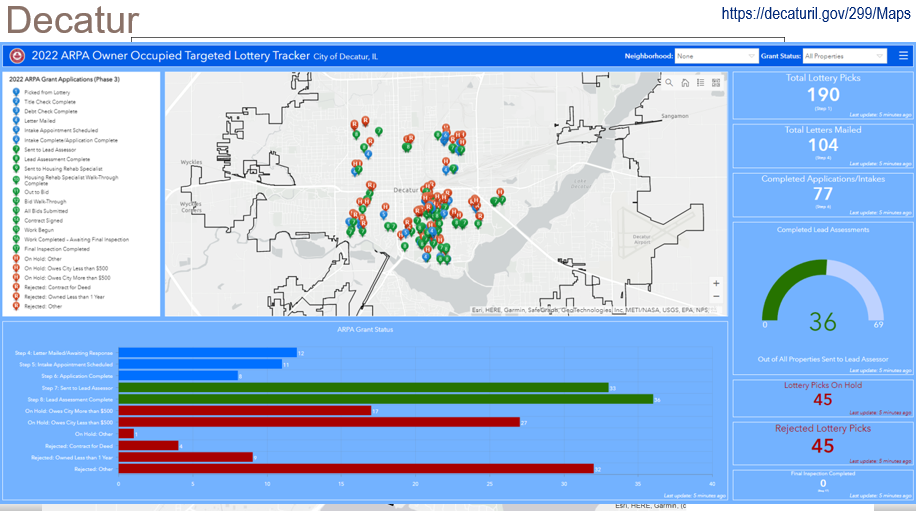Click the 'Debt Check Complete' legend marker
The height and width of the screenshot is (511, 916).
click(16, 111)
